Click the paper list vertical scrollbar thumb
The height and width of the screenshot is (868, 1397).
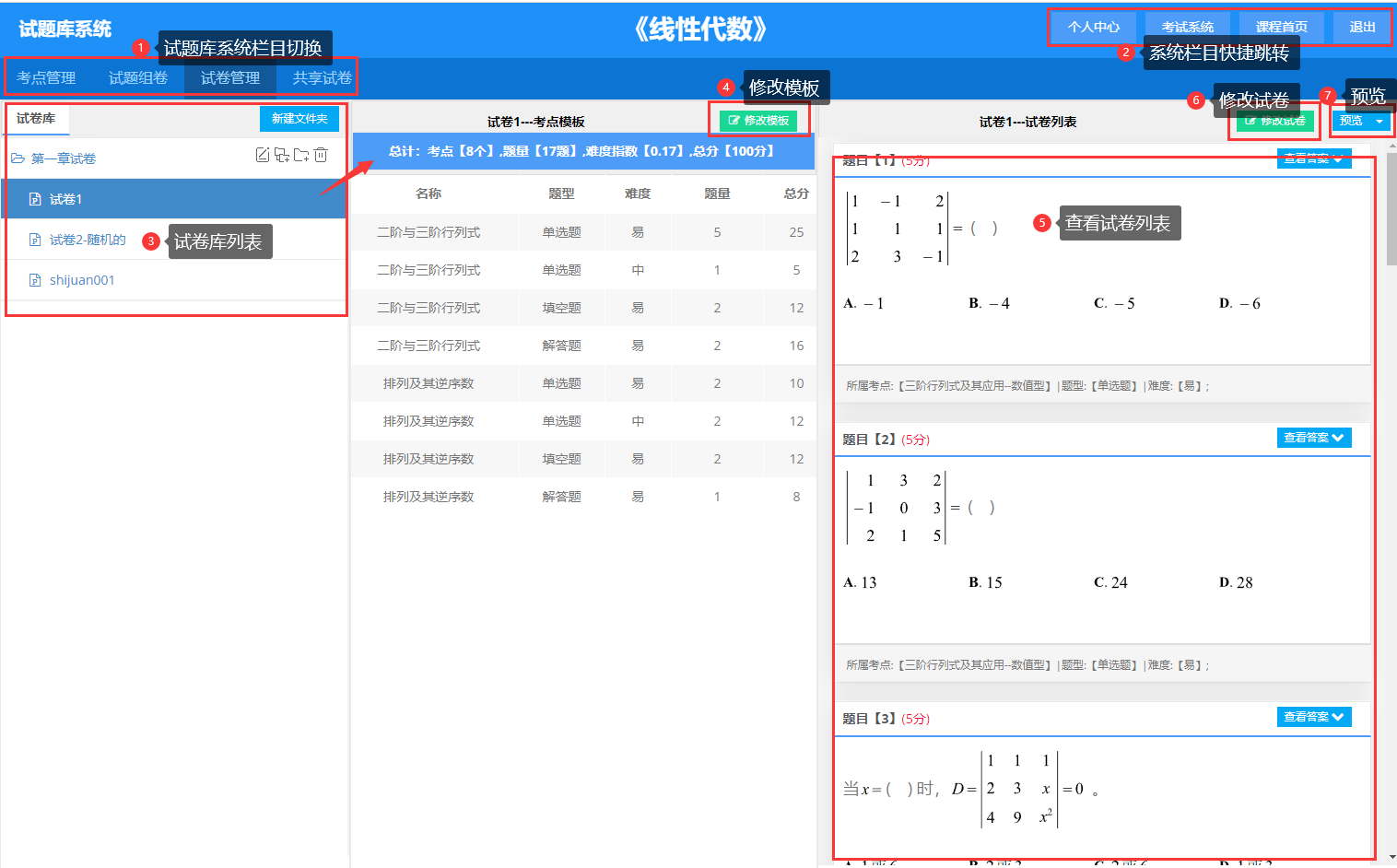click(x=1391, y=208)
